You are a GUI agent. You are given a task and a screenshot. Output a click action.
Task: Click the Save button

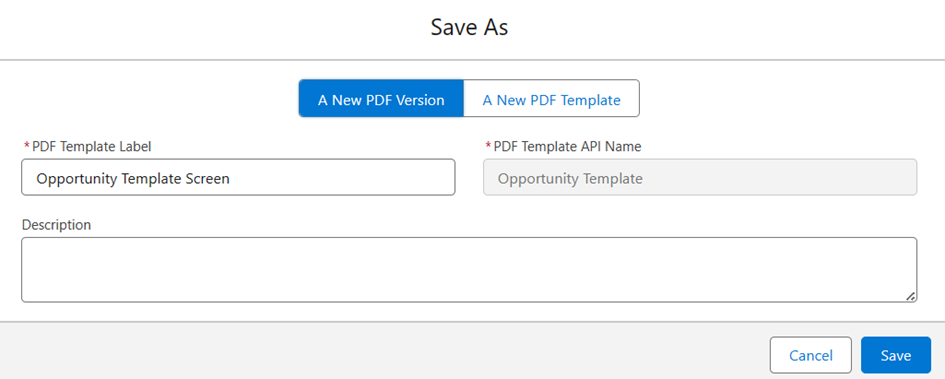(x=896, y=355)
